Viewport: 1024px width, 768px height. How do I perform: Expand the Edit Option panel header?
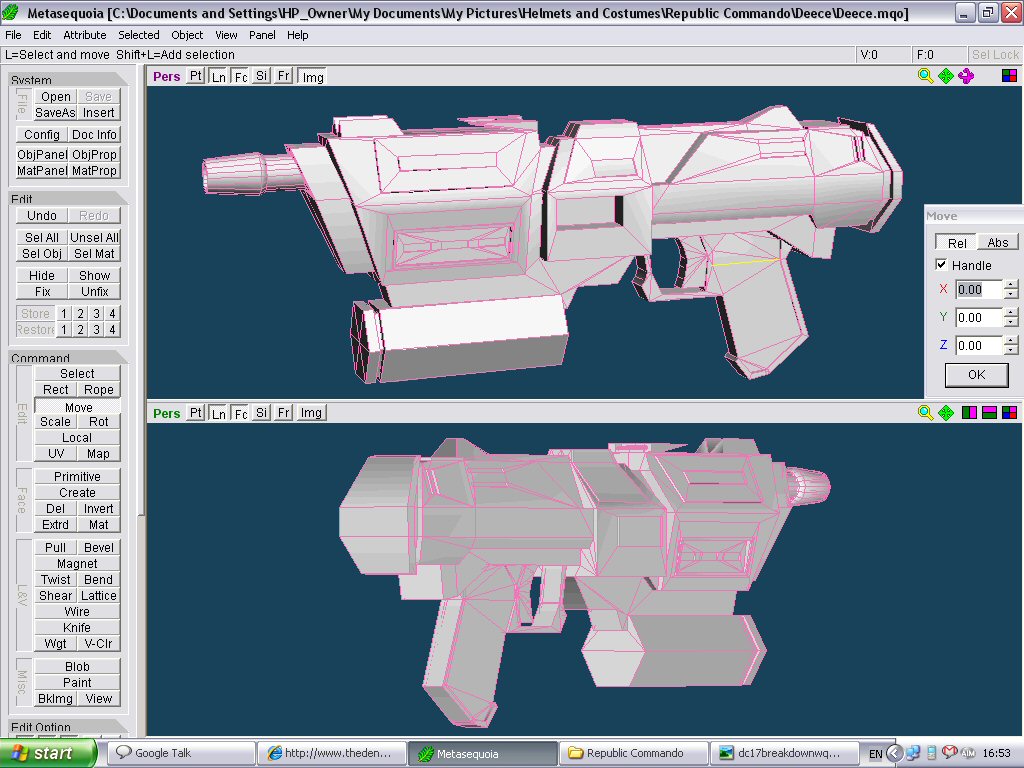coord(67,726)
